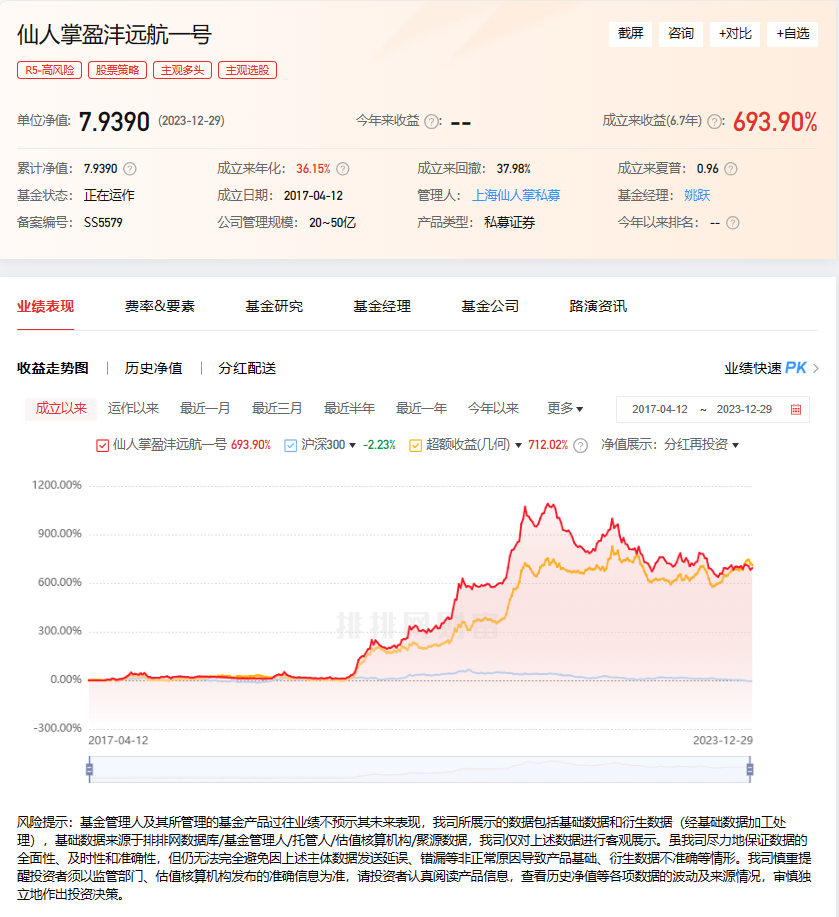Select the 分红配送 sub-tab
This screenshot has height=917, width=839.
pyautogui.click(x=247, y=368)
